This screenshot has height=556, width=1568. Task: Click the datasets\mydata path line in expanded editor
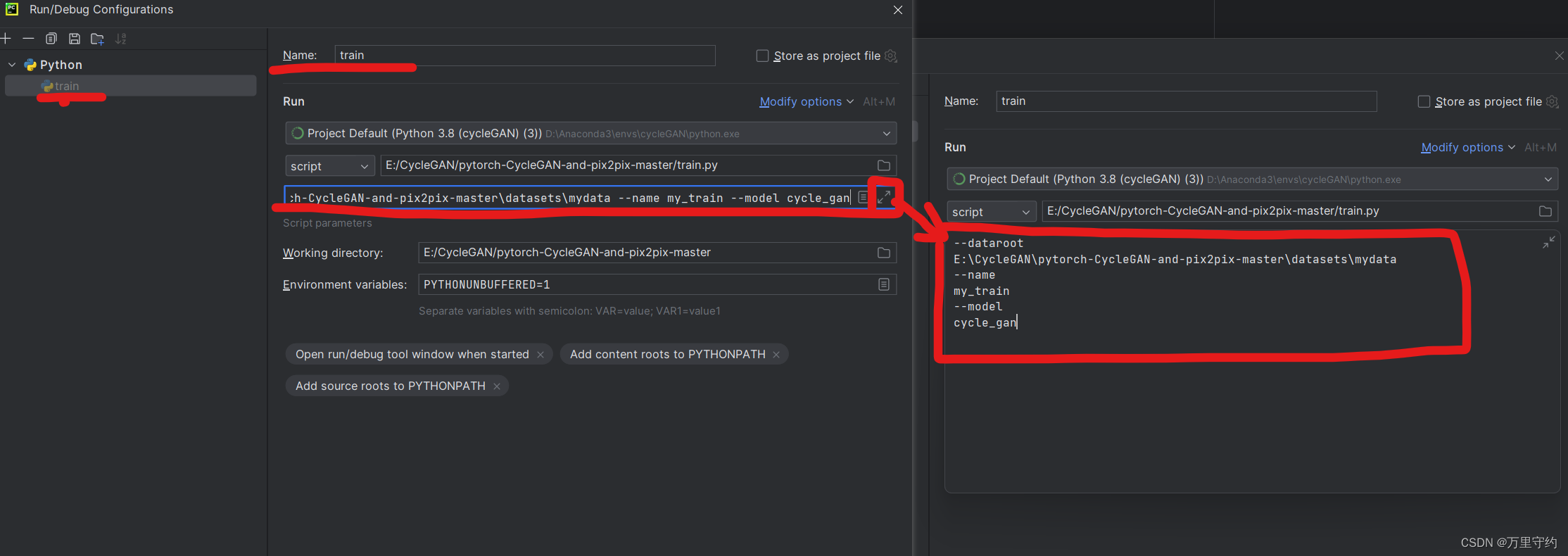1175,260
